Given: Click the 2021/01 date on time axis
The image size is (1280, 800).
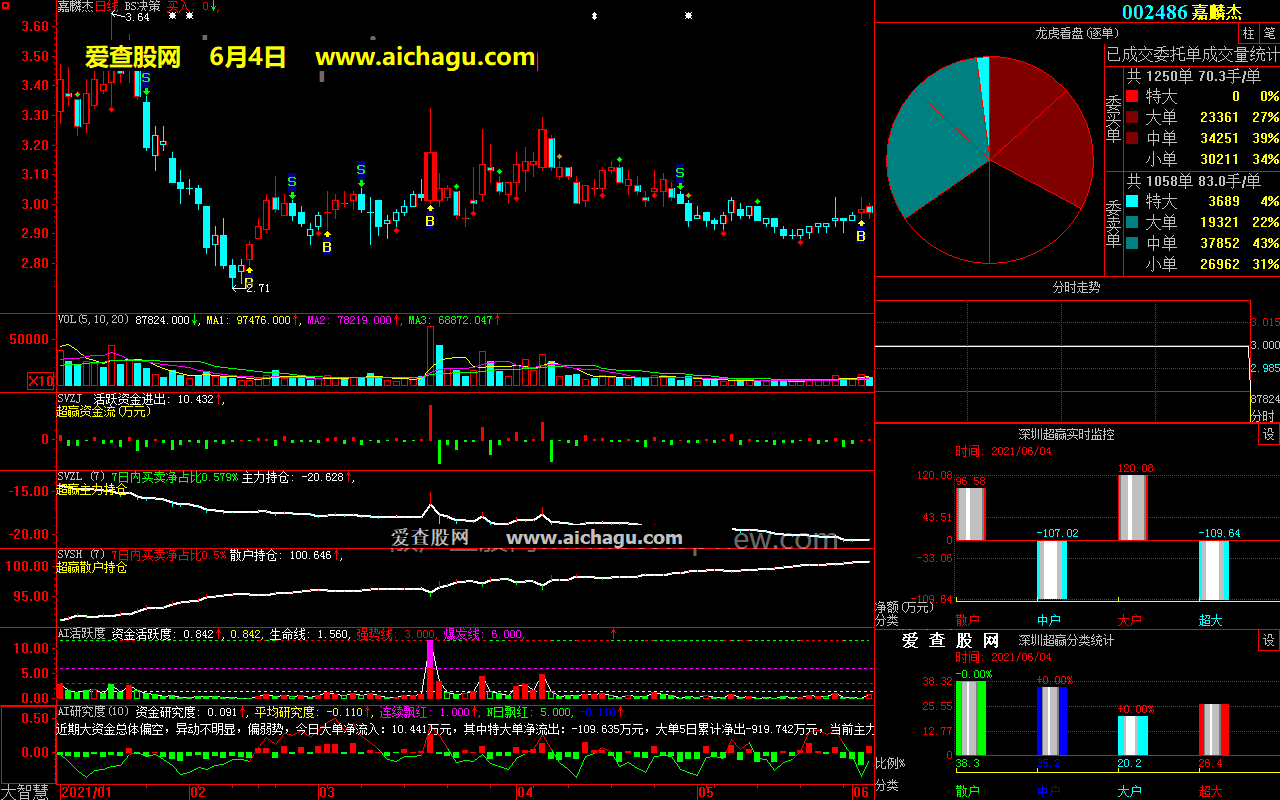Looking at the screenshot, I should point(86,792).
